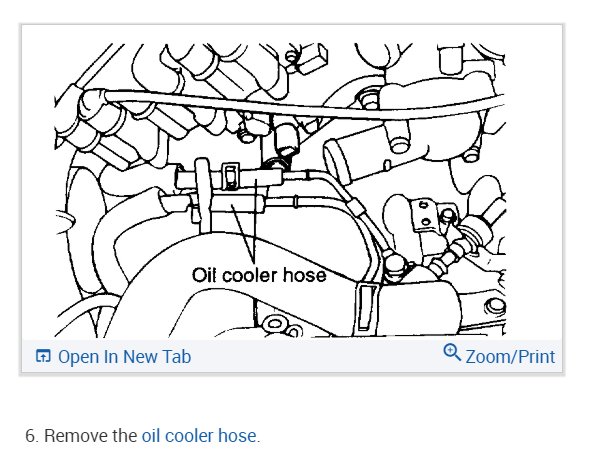The image size is (606, 472).
Task: Click the long thin tube spanning the diagram top
Action: point(305,104)
